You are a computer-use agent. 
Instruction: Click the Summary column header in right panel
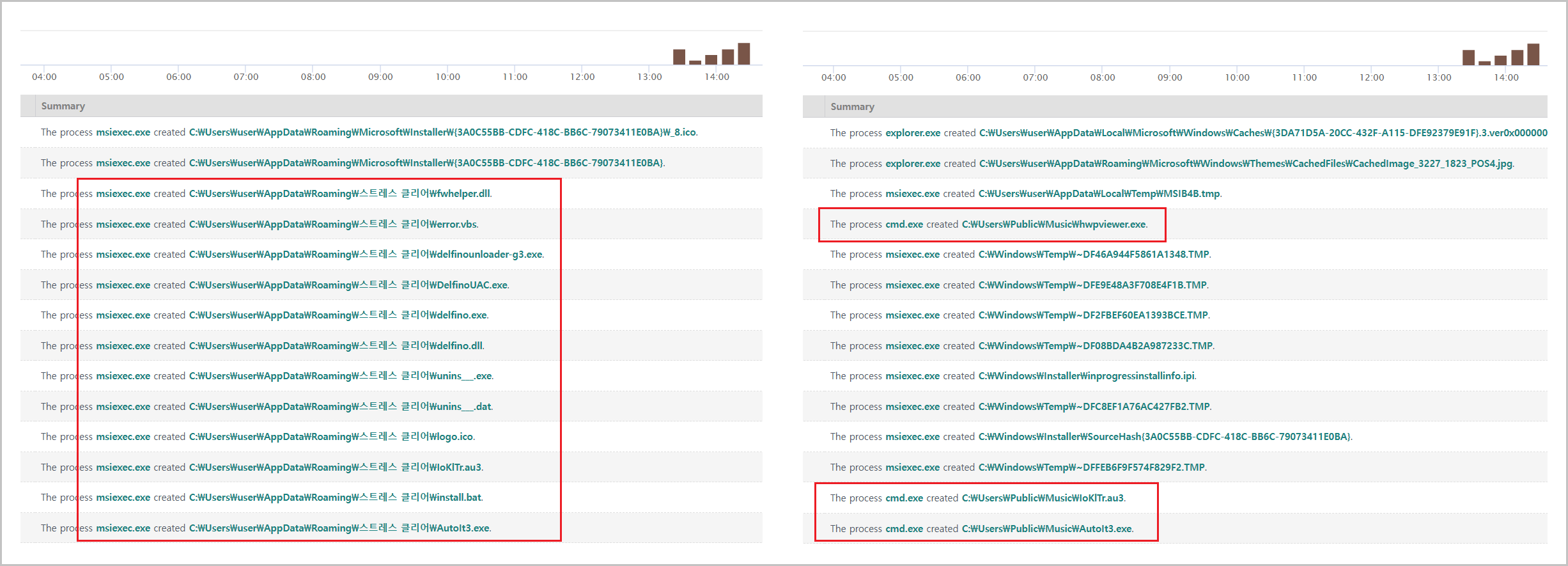[852, 107]
